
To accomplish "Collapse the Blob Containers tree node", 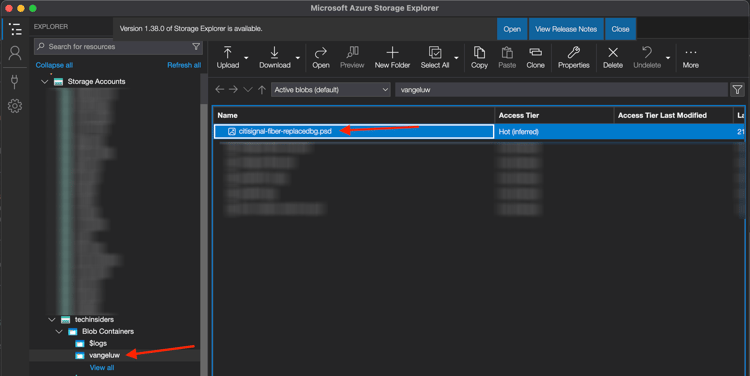I will [59, 332].
